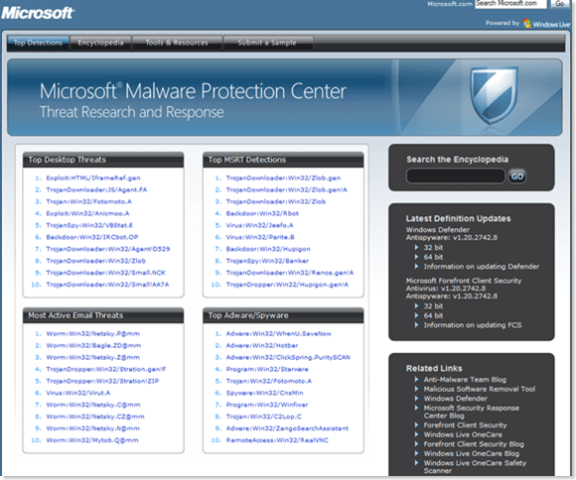Open TrojanDownloader:JS/Agent.FA link
The image size is (576, 480).
[x=97, y=190]
